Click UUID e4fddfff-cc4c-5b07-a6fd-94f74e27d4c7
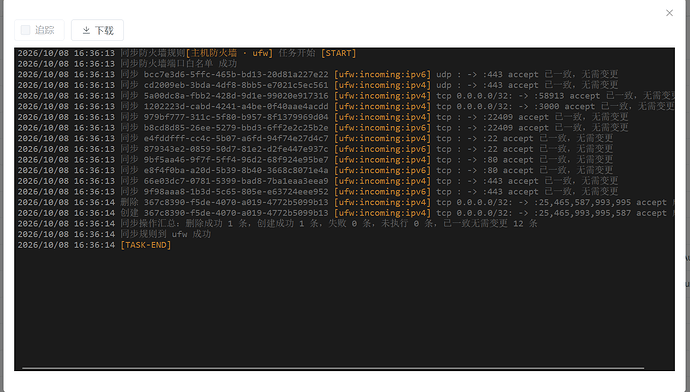Viewport: 690px width, 392px height. [236, 138]
